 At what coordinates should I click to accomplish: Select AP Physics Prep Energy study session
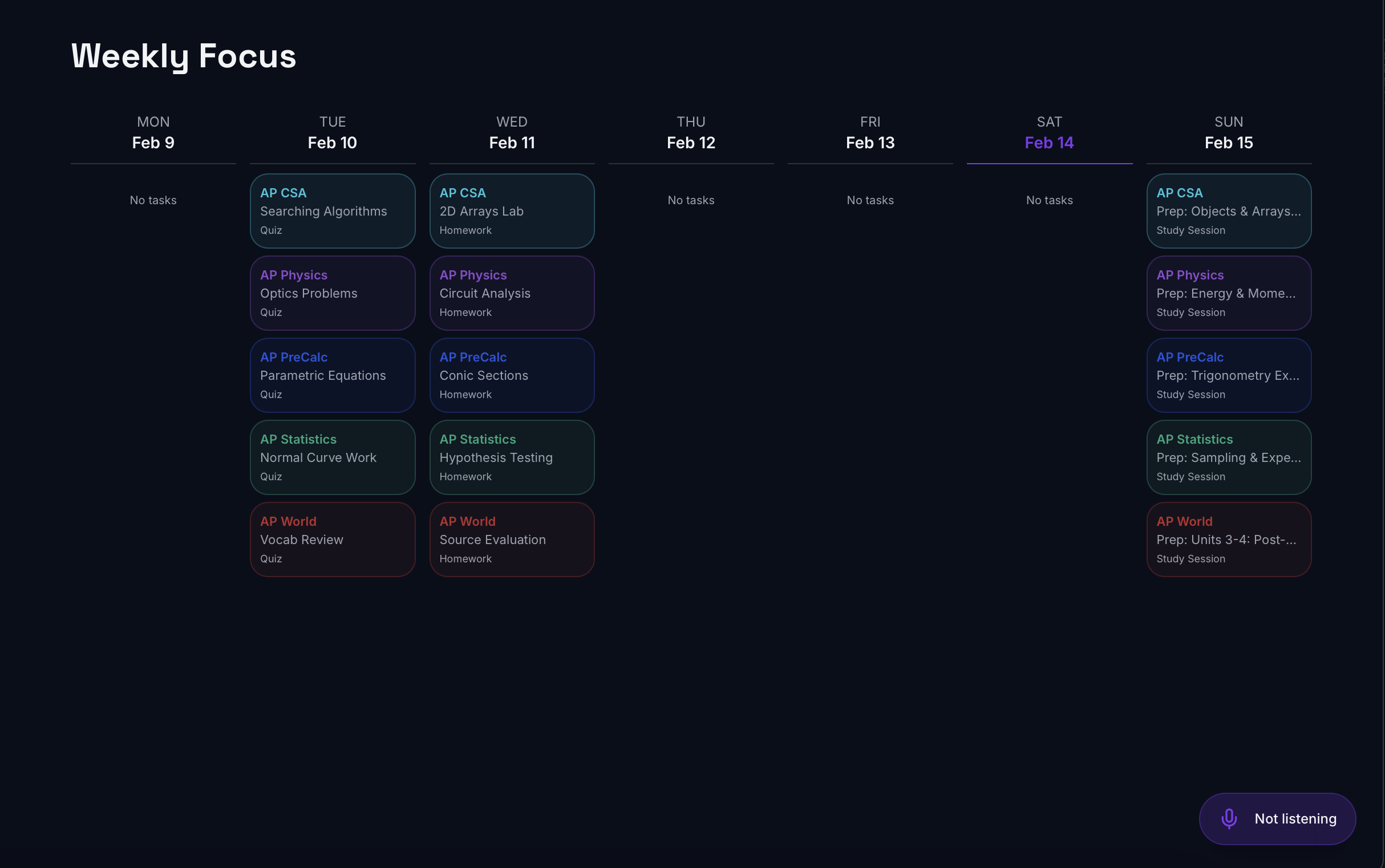1229,293
